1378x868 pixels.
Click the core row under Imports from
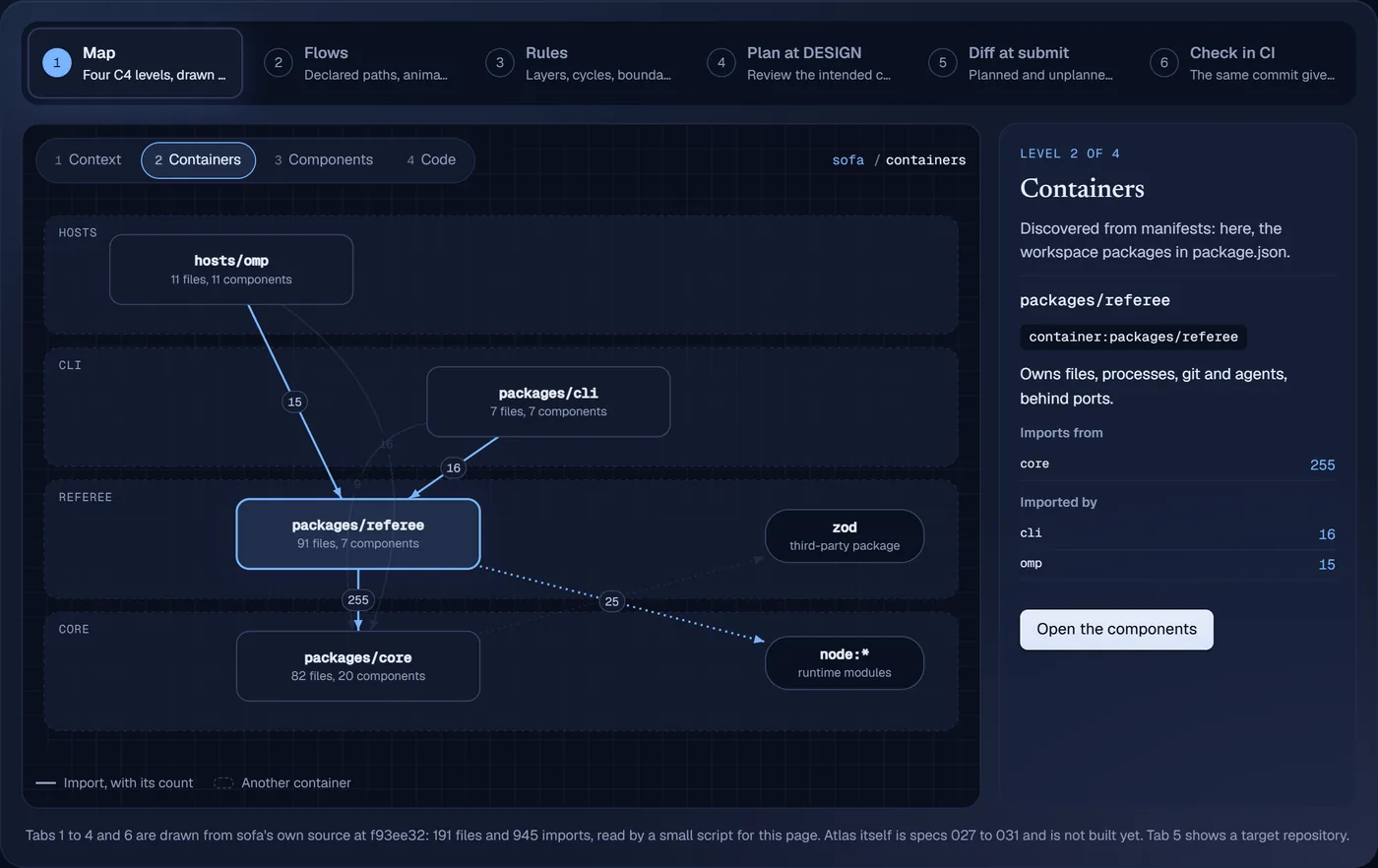click(1177, 465)
